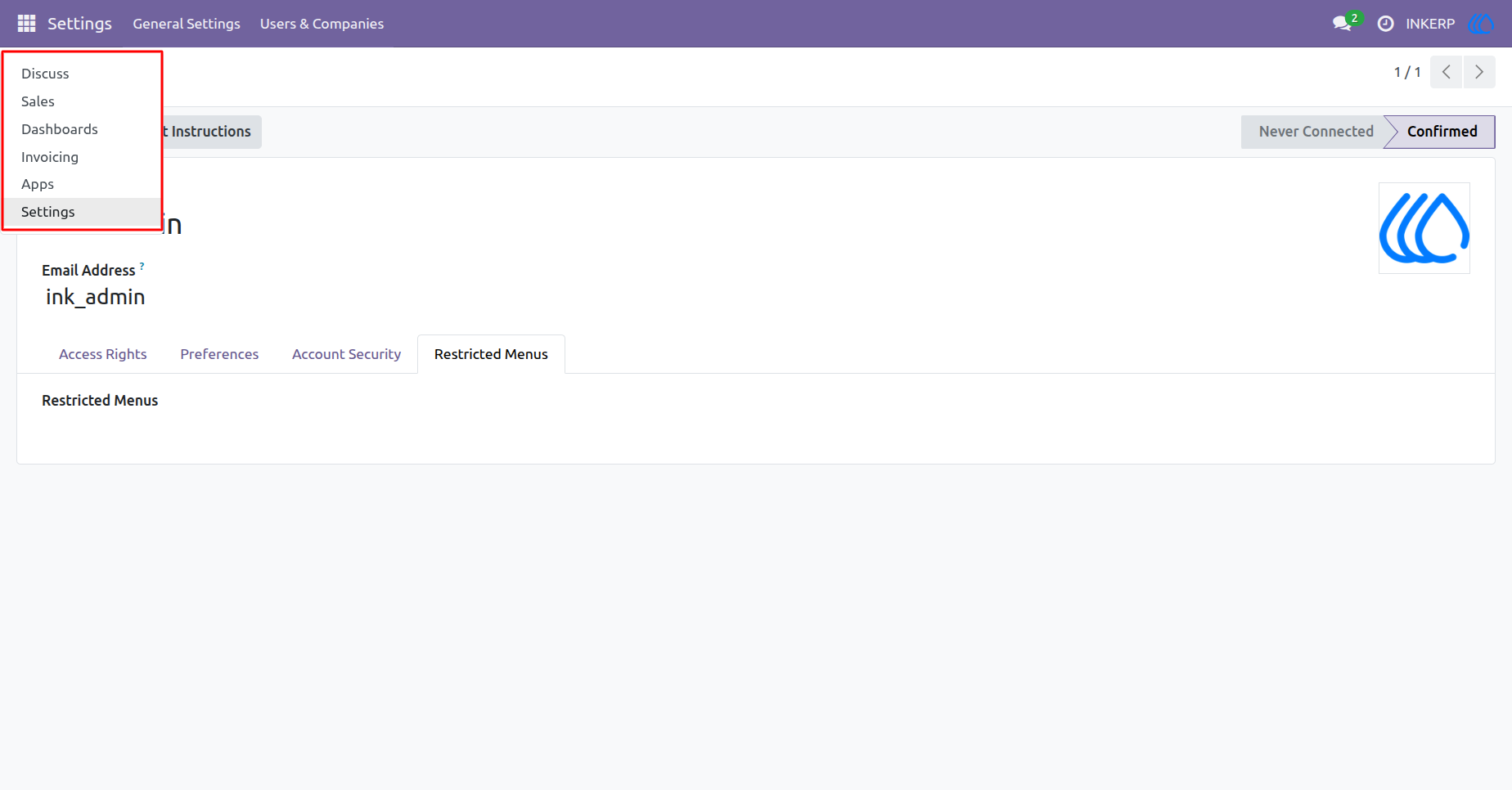The image size is (1512, 790).
Task: Click the ink_admin email address field
Action: click(x=96, y=297)
